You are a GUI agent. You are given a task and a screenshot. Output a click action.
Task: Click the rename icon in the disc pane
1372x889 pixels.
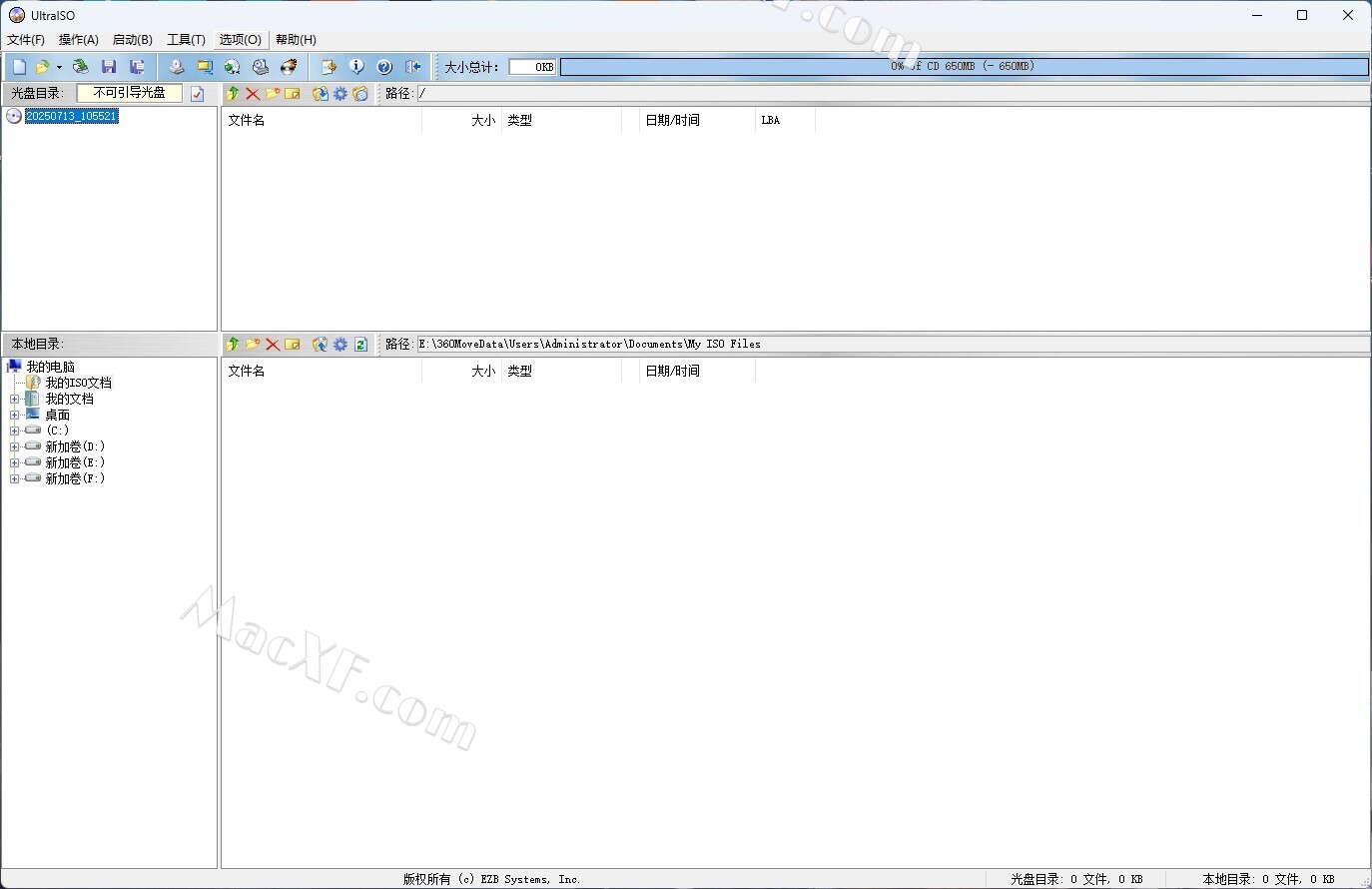point(293,93)
